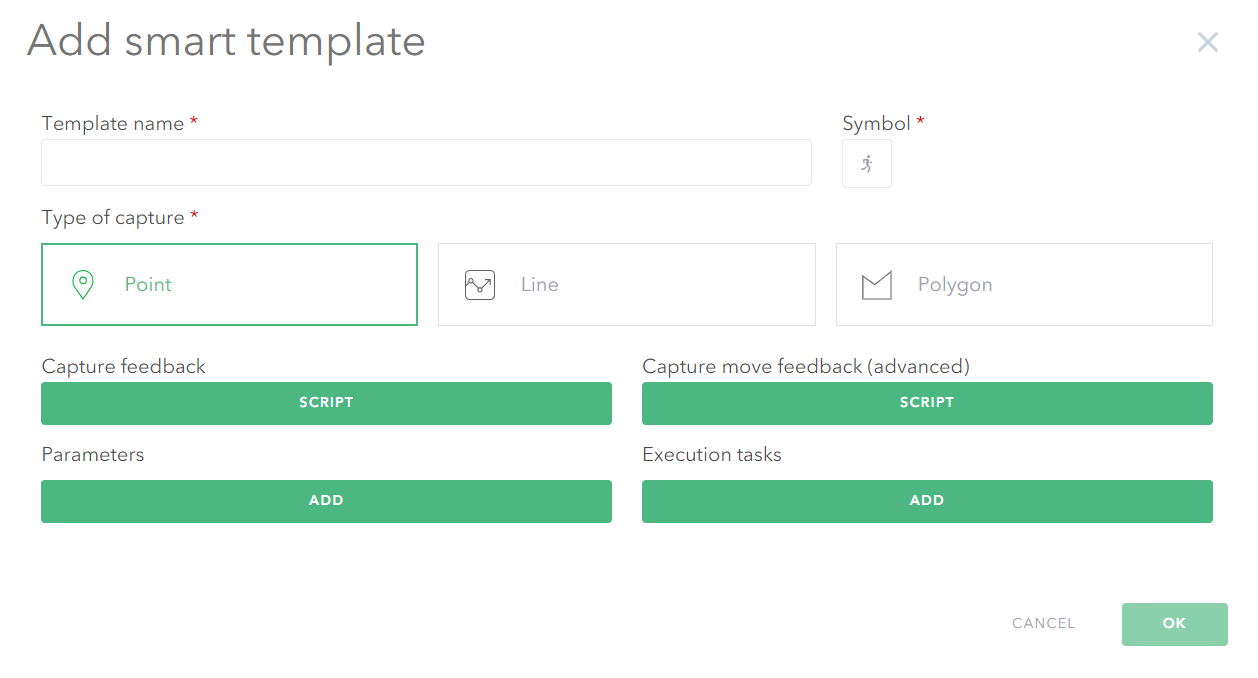The width and height of the screenshot is (1258, 678).
Task: Open the symbol picker with the running figure icon
Action: coord(866,163)
